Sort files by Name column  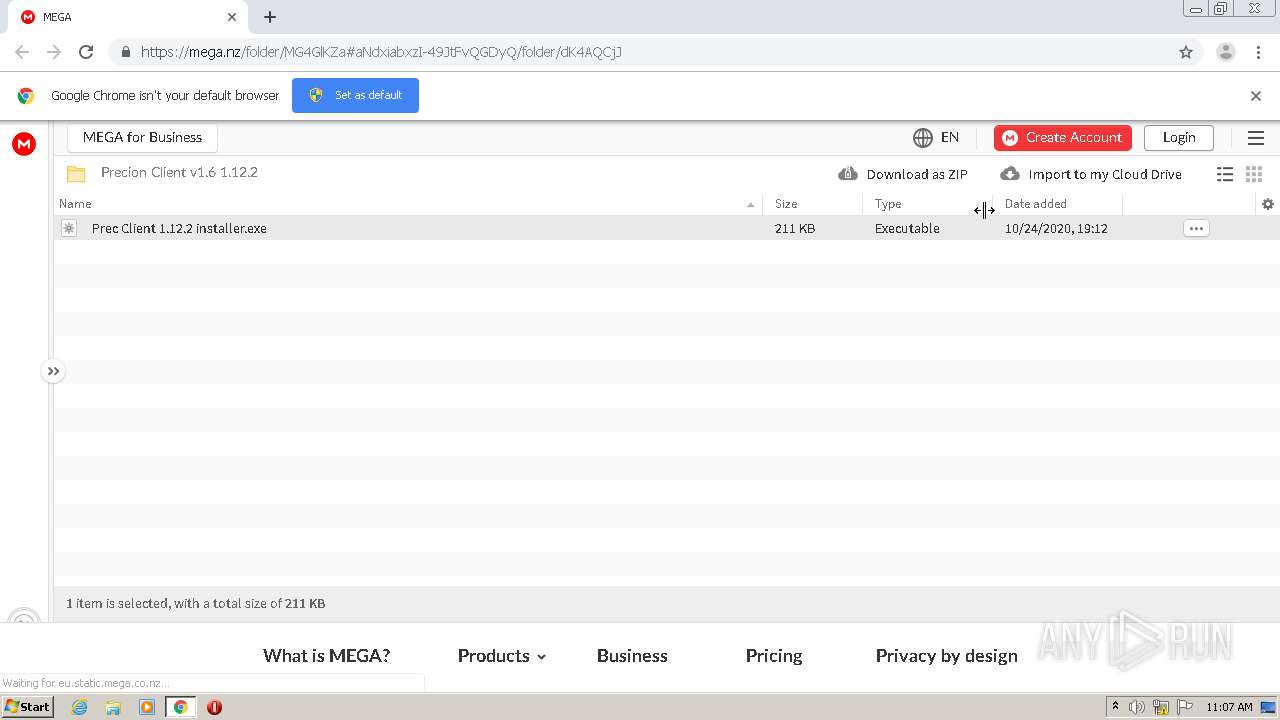point(75,204)
